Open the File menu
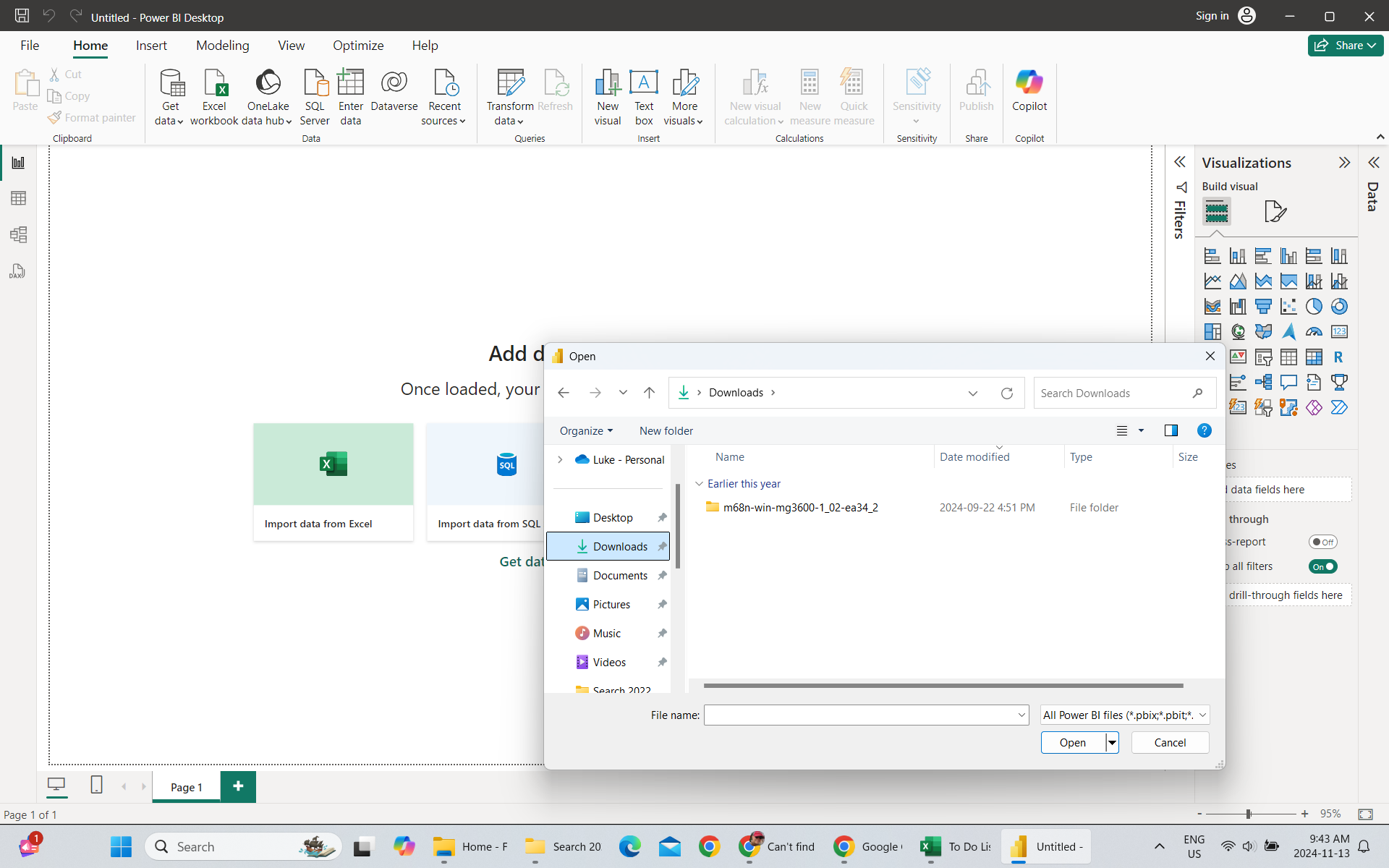This screenshot has height=868, width=1389. (x=30, y=46)
